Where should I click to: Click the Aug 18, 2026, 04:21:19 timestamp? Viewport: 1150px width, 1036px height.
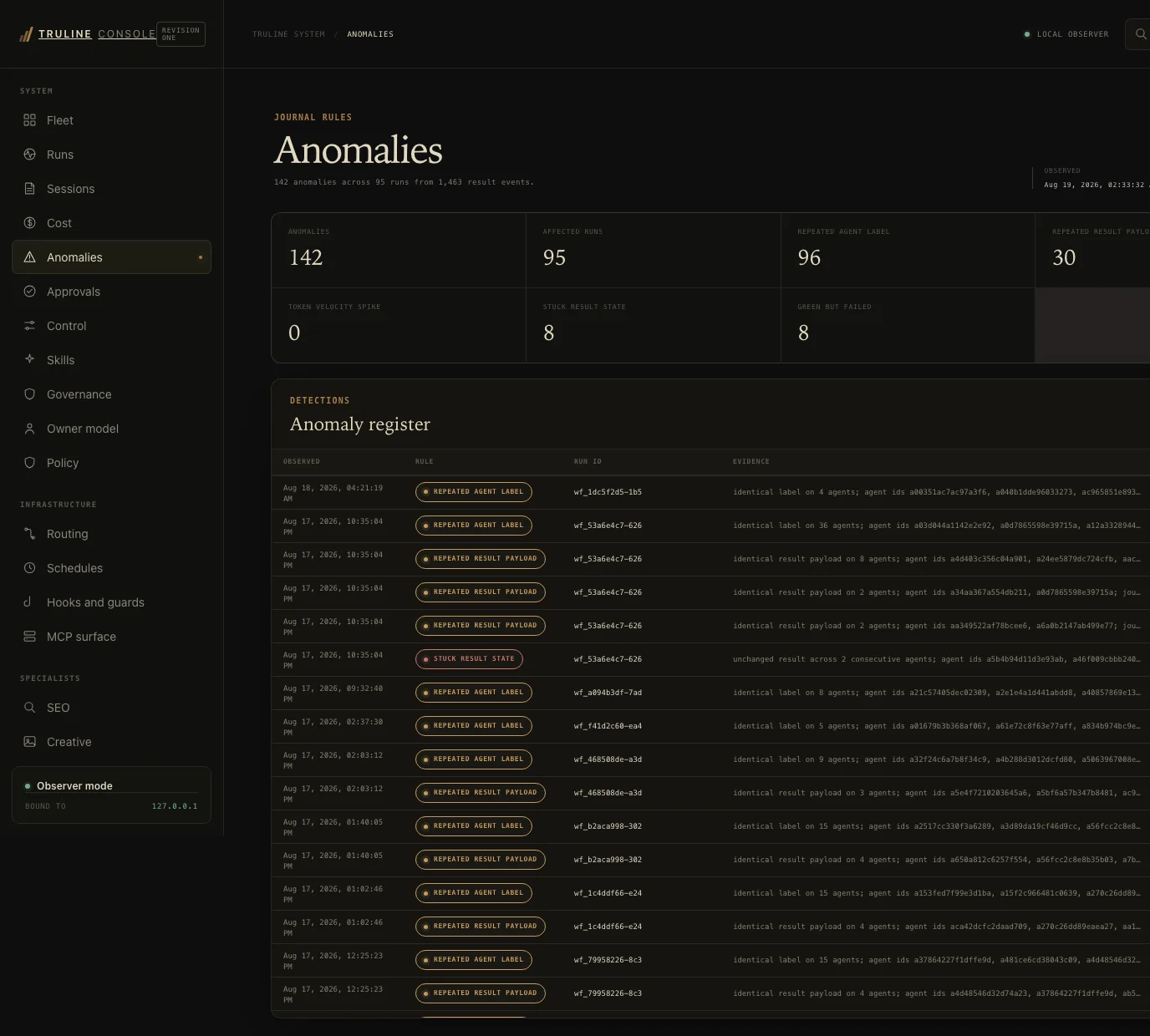click(x=333, y=493)
